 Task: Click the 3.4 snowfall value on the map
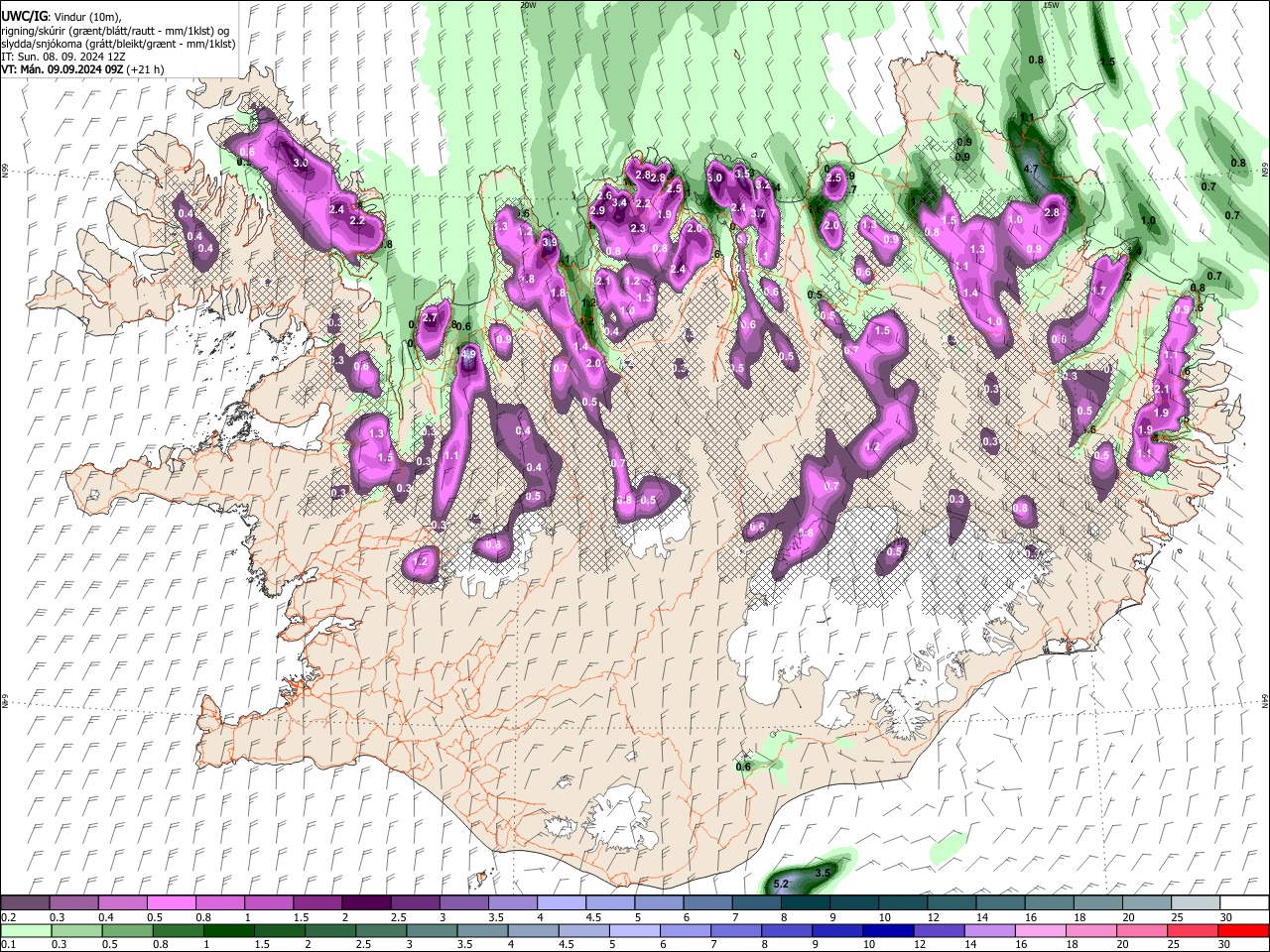coord(620,203)
